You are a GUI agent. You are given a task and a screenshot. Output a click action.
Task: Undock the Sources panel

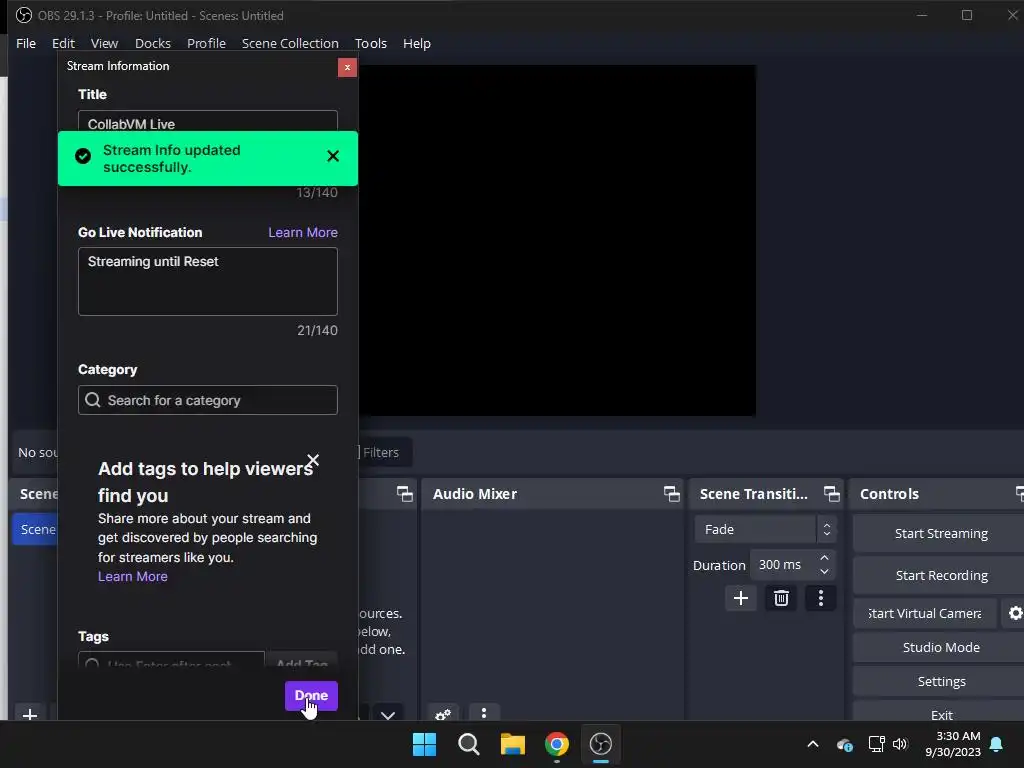pos(404,494)
